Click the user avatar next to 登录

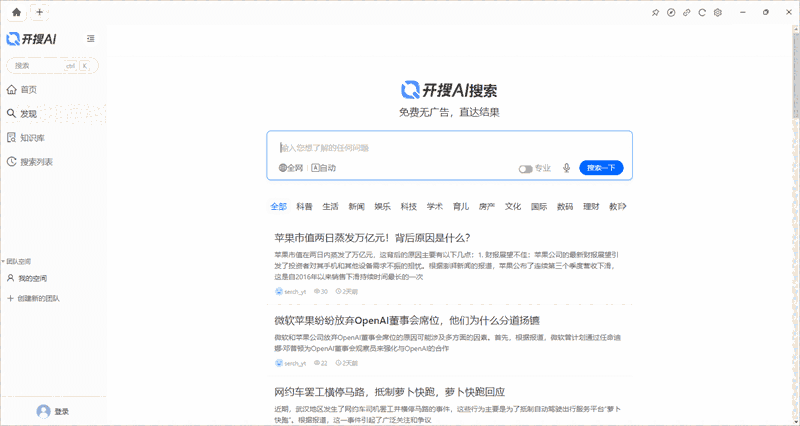(x=43, y=411)
